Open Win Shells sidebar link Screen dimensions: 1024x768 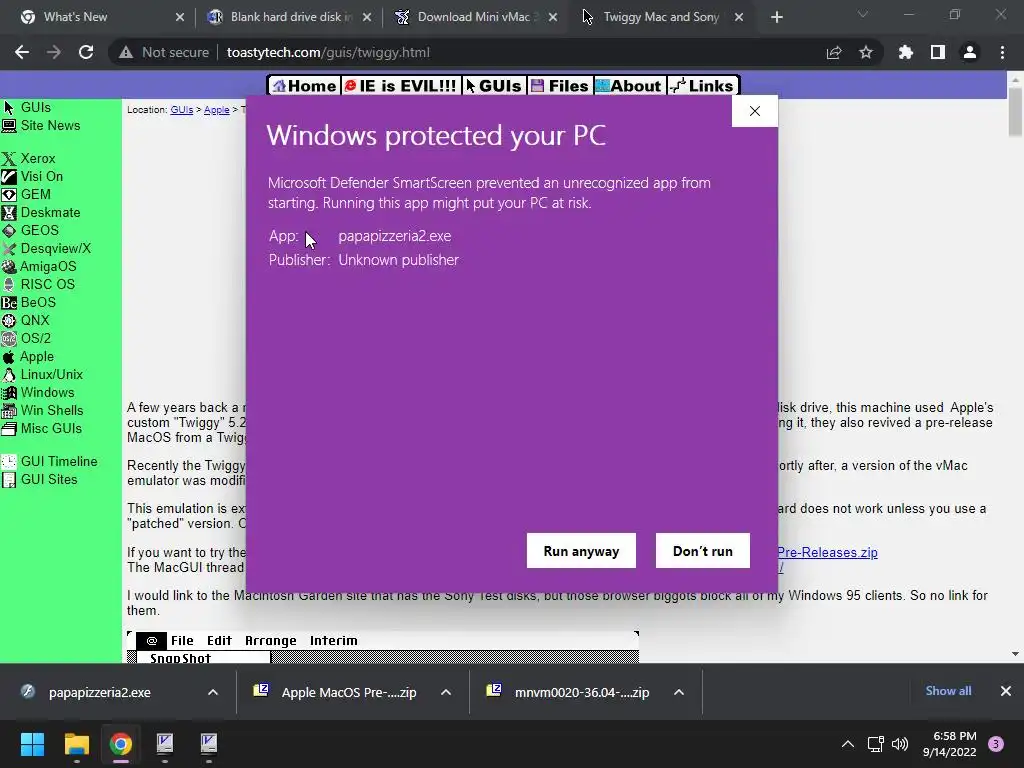coord(52,410)
